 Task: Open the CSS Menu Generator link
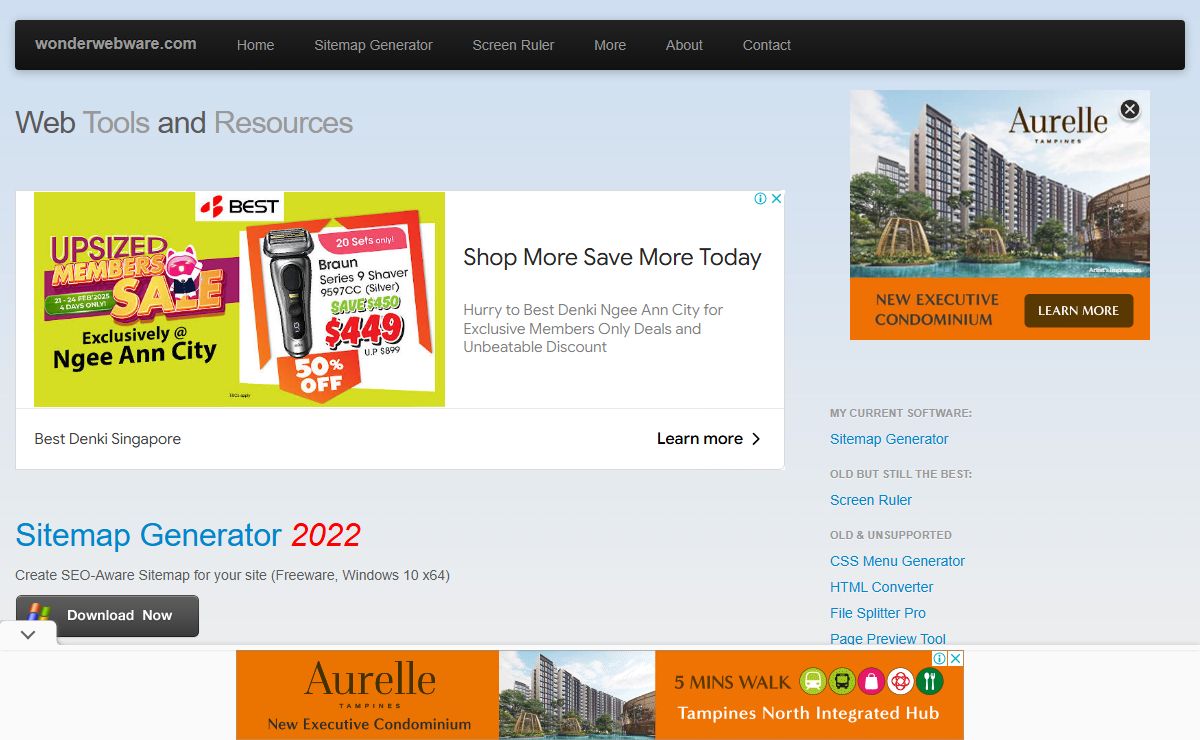(x=897, y=561)
